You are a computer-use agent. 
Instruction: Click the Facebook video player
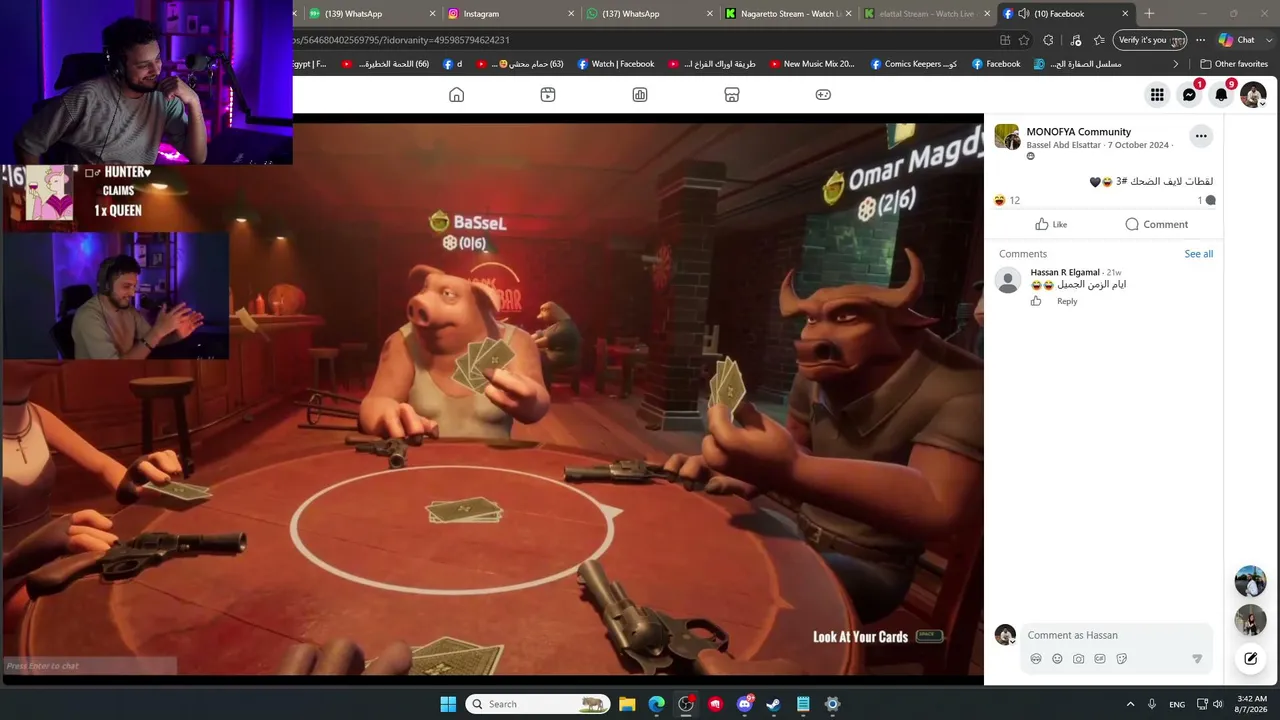pyautogui.click(x=492, y=400)
